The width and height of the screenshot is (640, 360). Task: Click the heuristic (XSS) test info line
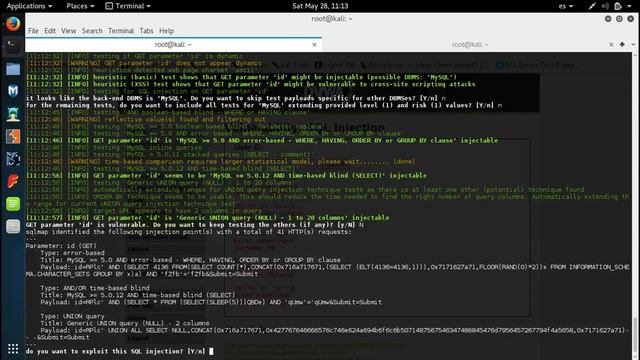tap(251, 84)
